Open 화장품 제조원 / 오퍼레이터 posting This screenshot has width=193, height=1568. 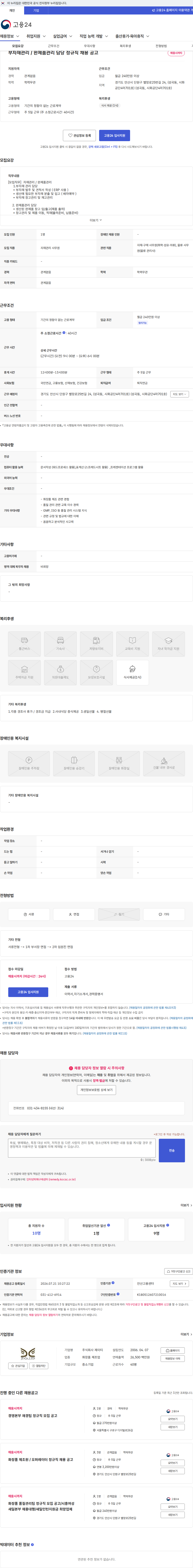tap(41, 1460)
